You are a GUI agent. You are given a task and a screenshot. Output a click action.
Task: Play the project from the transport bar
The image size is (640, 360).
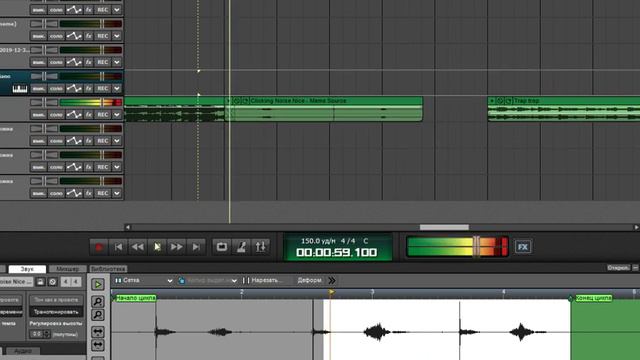coord(157,247)
